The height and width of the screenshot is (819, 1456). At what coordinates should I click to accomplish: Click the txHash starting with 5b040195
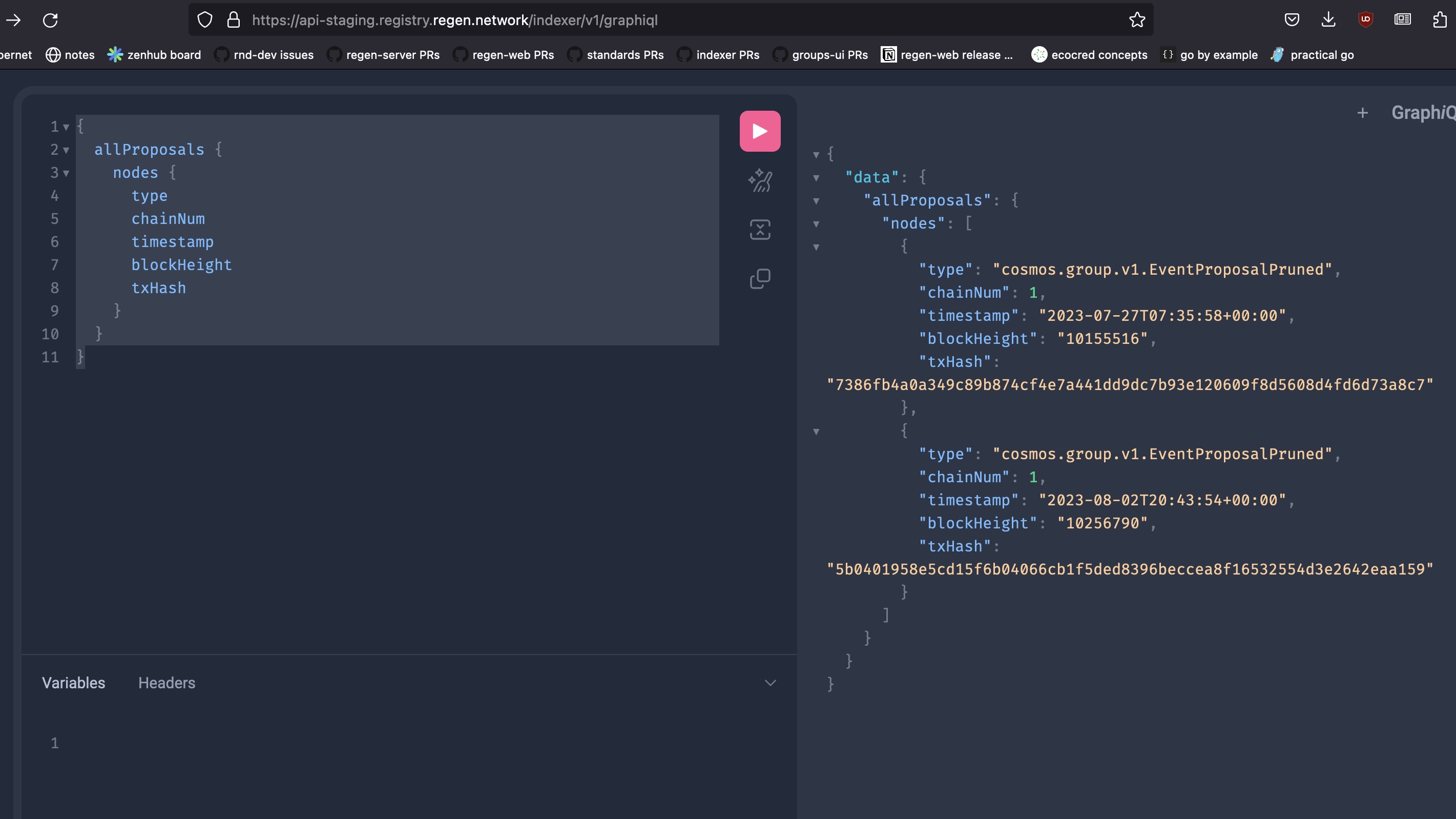pos(1130,569)
